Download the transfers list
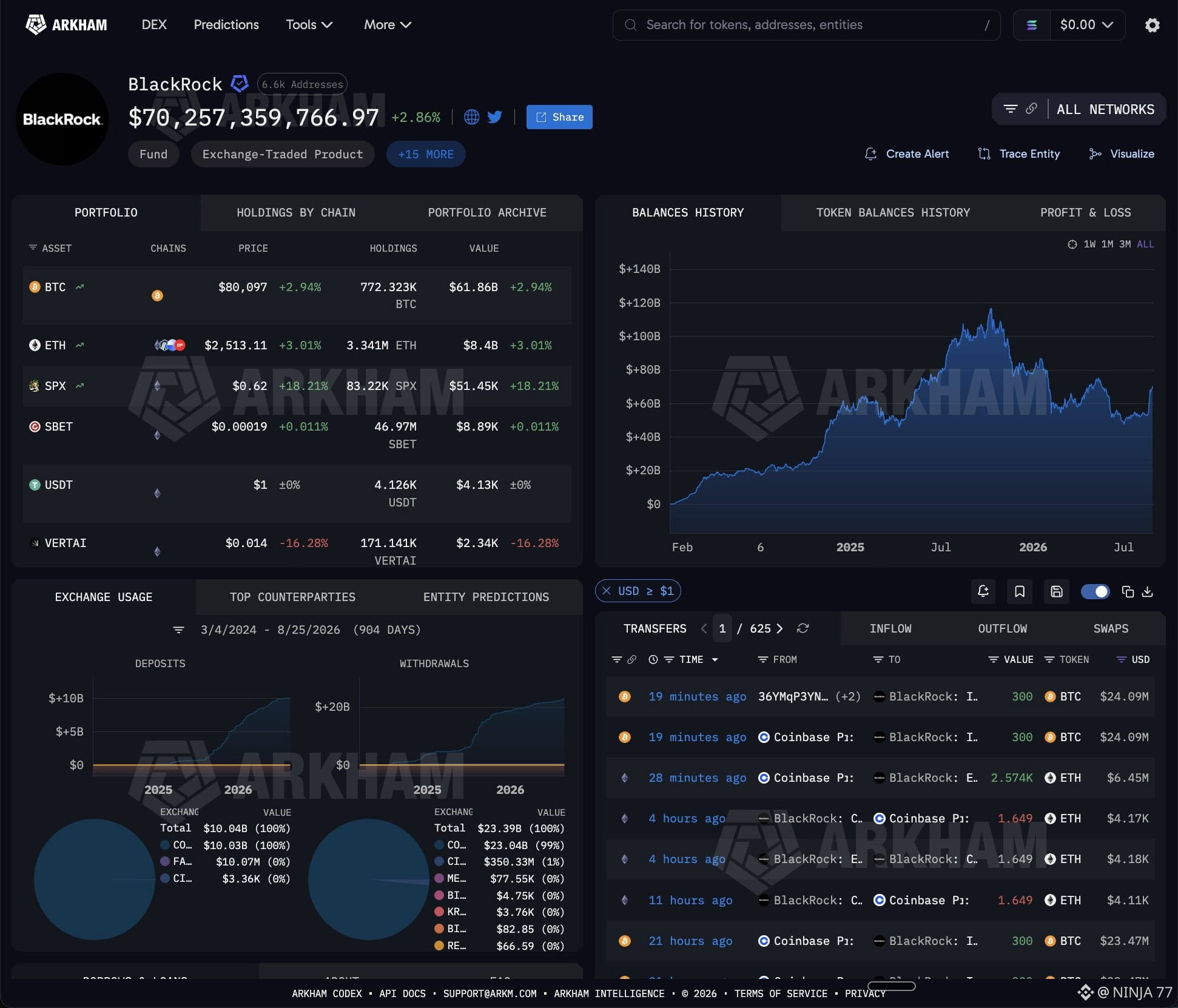The image size is (1178, 1008). (x=1147, y=591)
